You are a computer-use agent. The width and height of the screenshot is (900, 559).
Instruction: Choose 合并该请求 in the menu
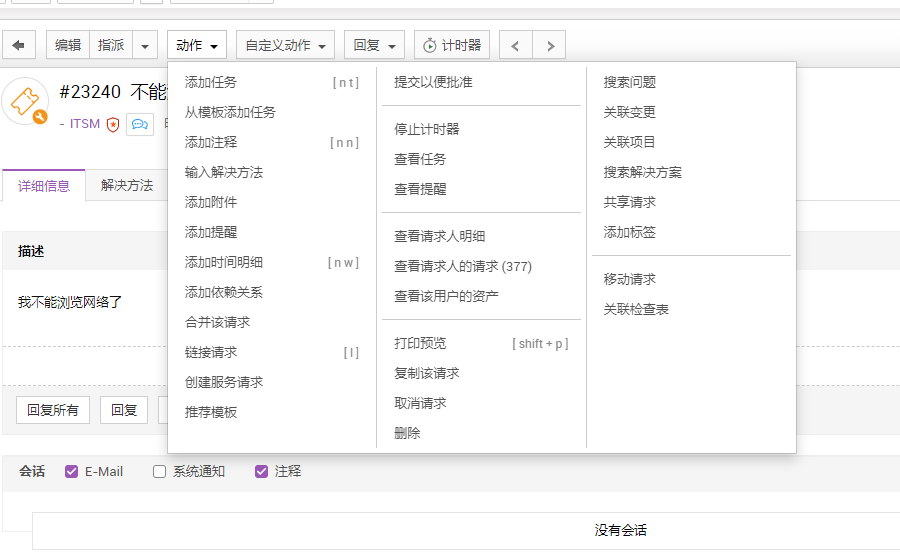(x=217, y=322)
